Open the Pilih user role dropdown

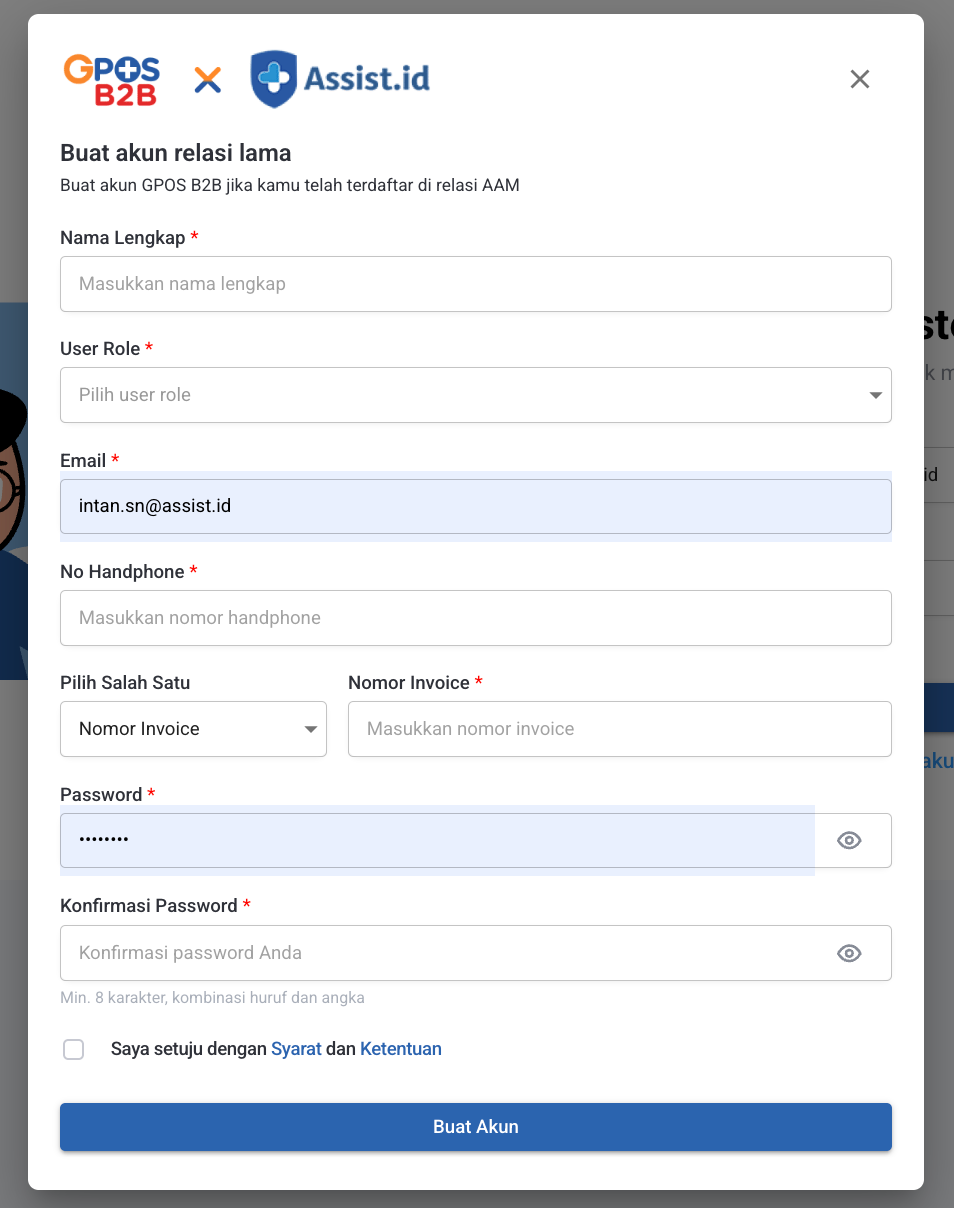[475, 395]
